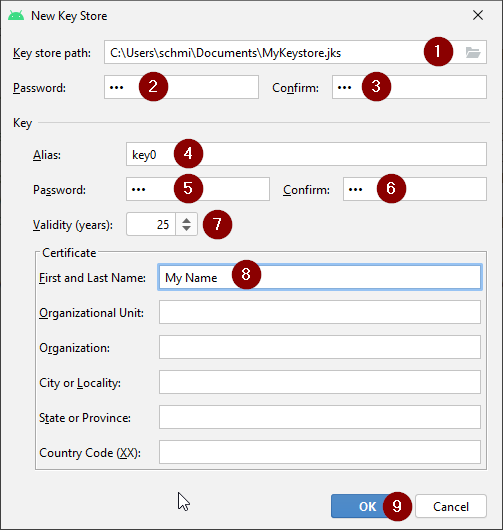
Task: Confirm the new key store with OK
Action: tap(367, 506)
